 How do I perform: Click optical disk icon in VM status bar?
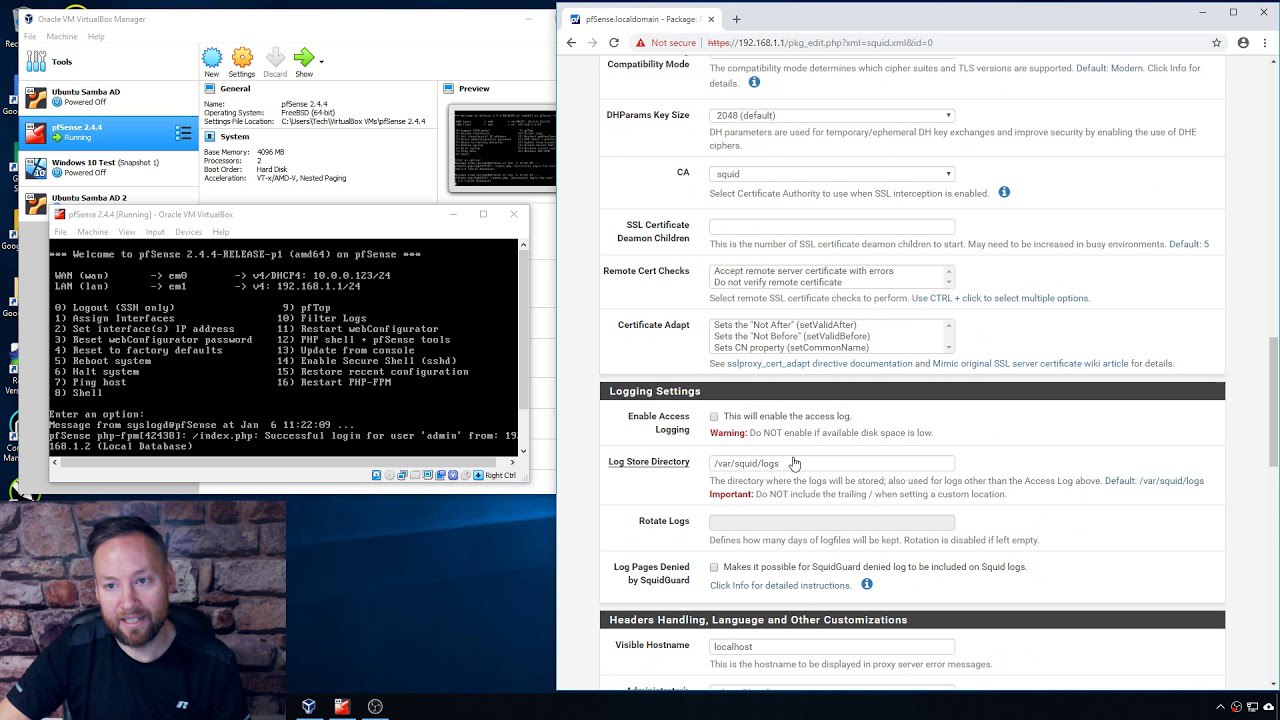coord(389,475)
